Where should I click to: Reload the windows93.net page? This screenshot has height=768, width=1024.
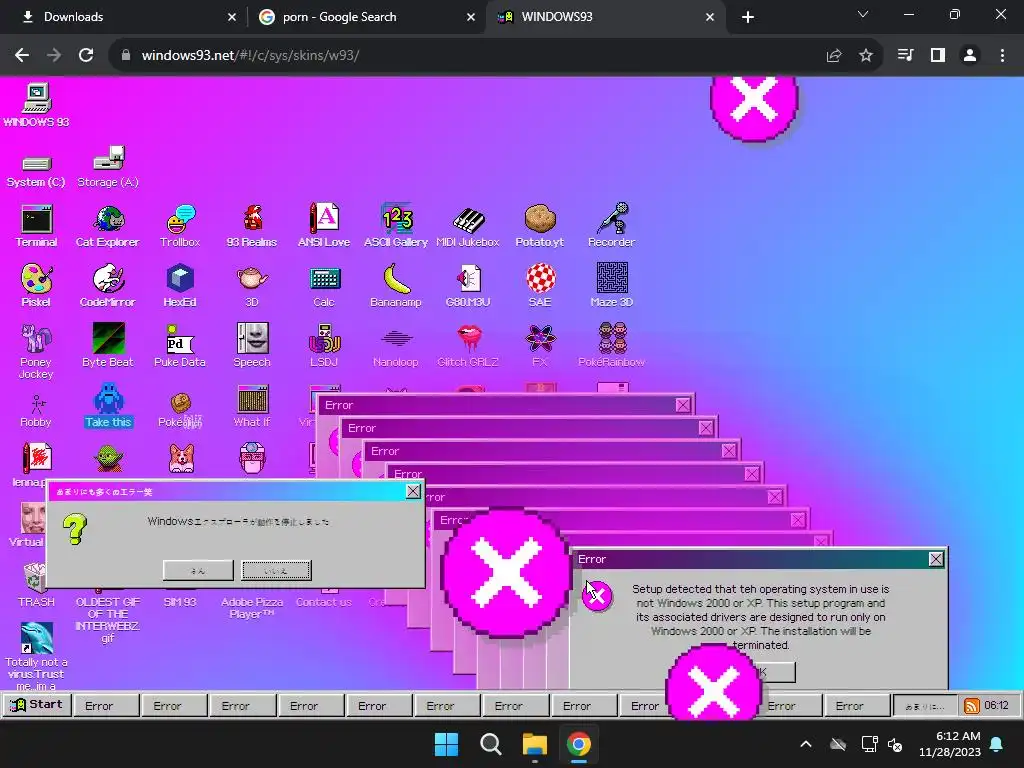86,55
